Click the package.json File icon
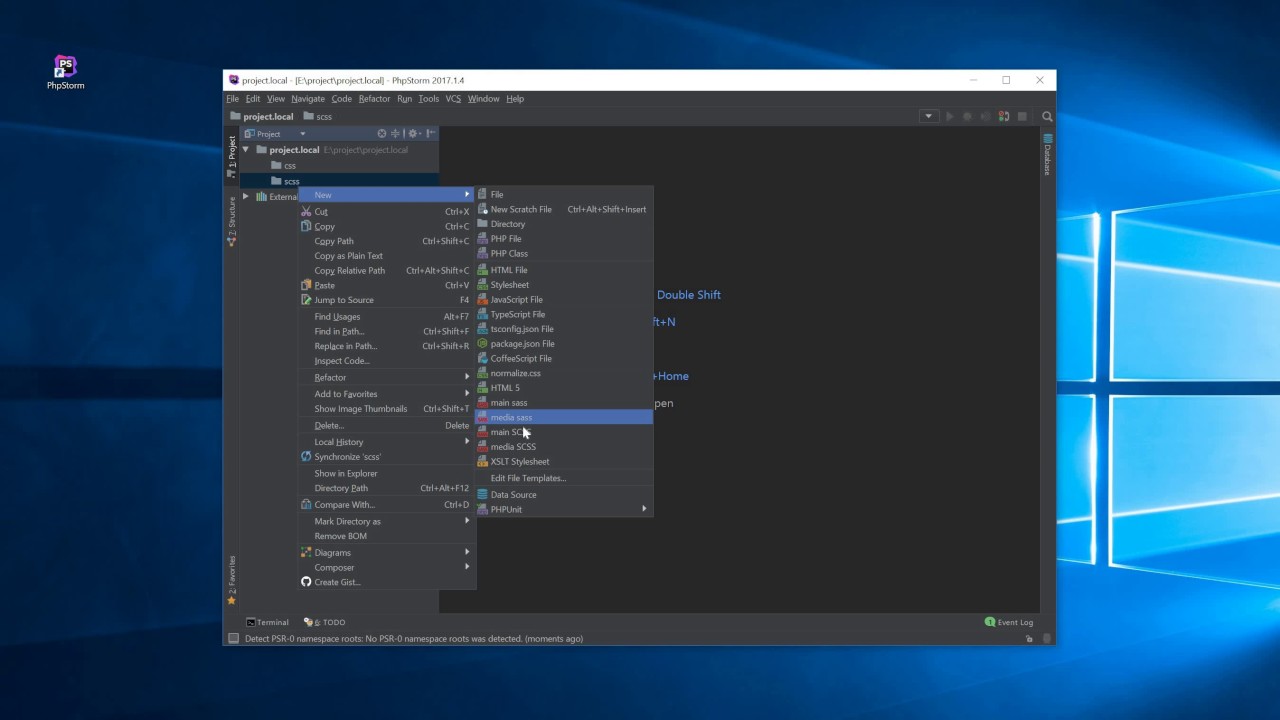The height and width of the screenshot is (720, 1280). point(482,344)
